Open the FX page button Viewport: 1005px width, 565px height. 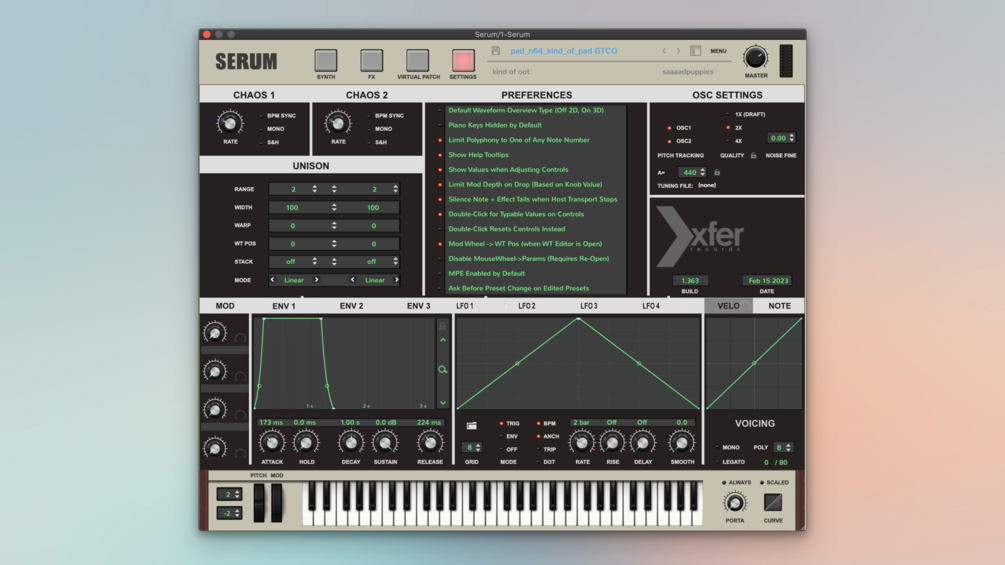371,60
